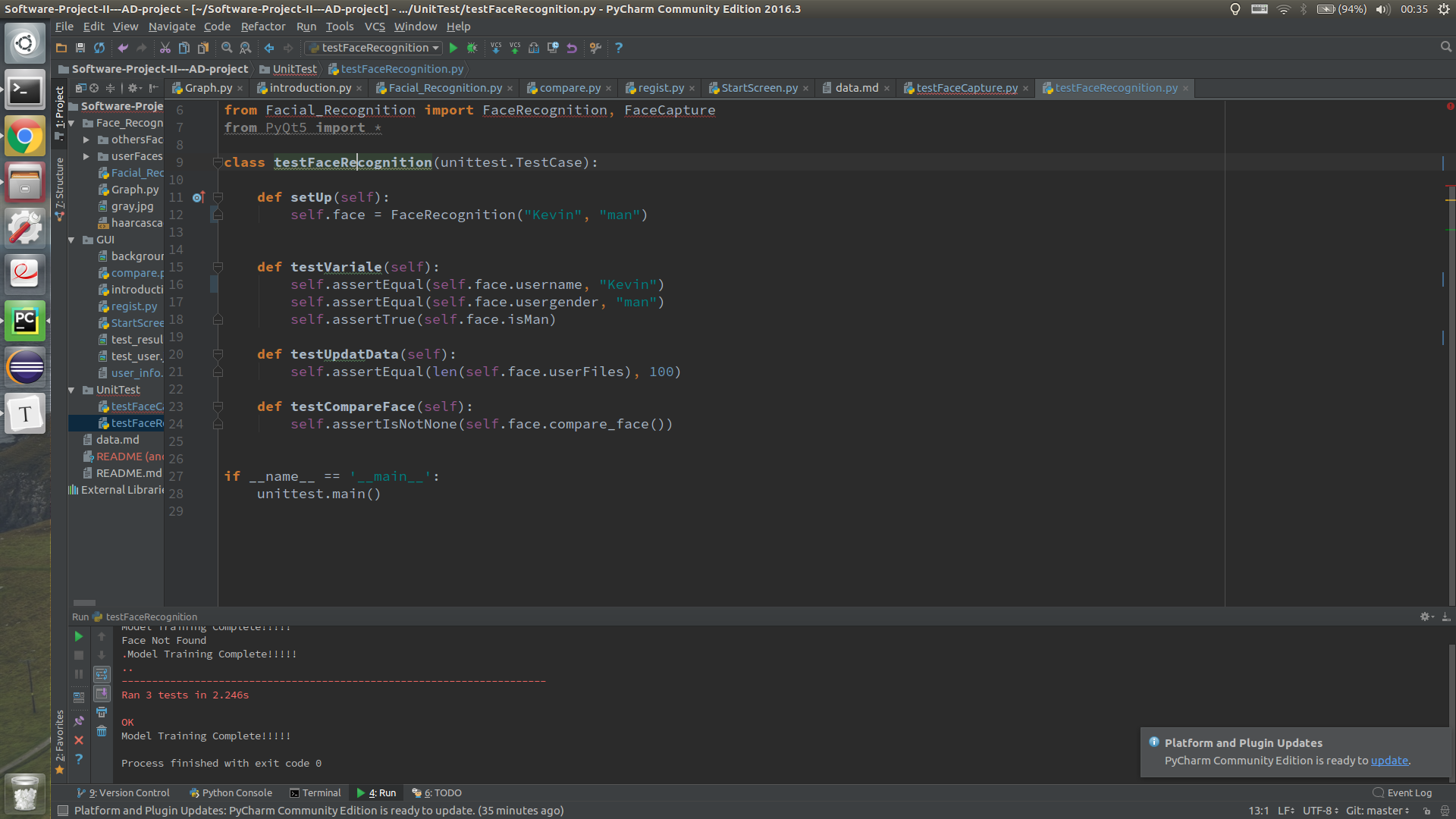Toggle scroll to end in Run console
The width and height of the screenshot is (1456, 819).
[x=102, y=693]
